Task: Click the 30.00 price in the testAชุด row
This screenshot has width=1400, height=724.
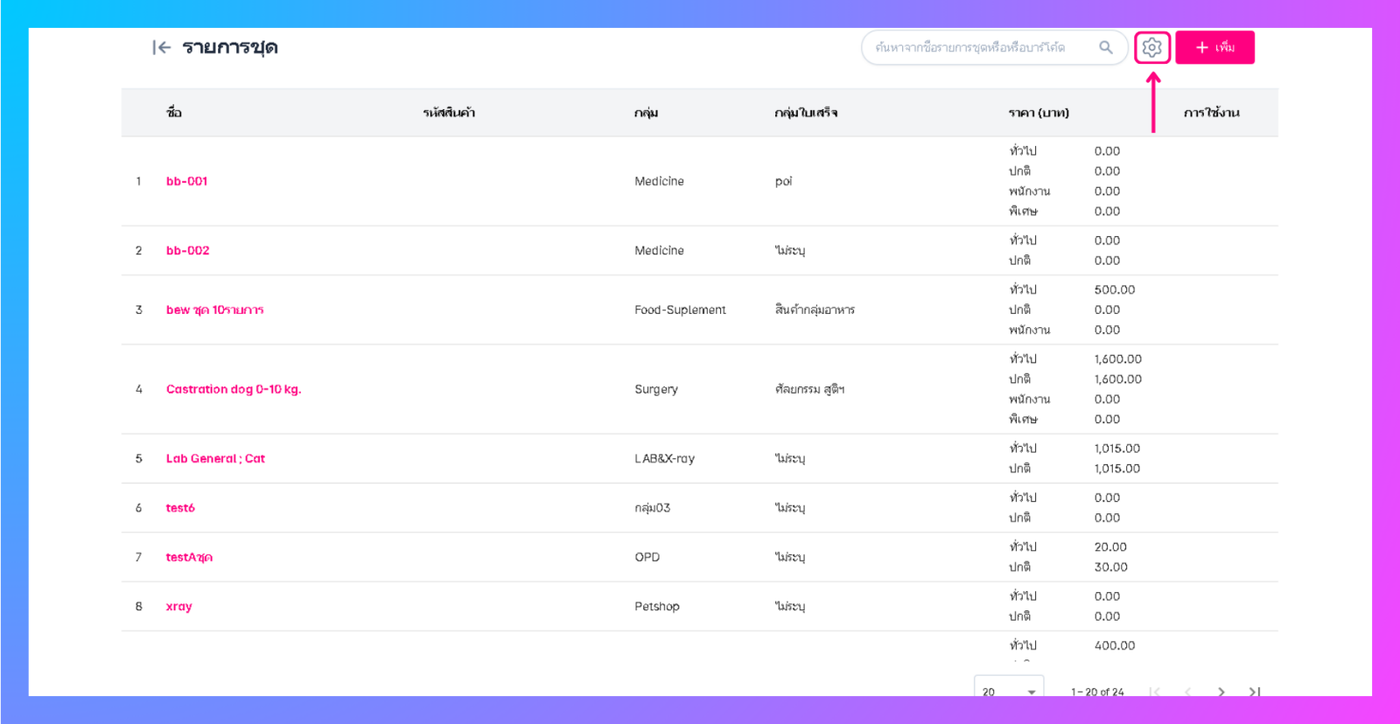Action: click(x=1110, y=567)
